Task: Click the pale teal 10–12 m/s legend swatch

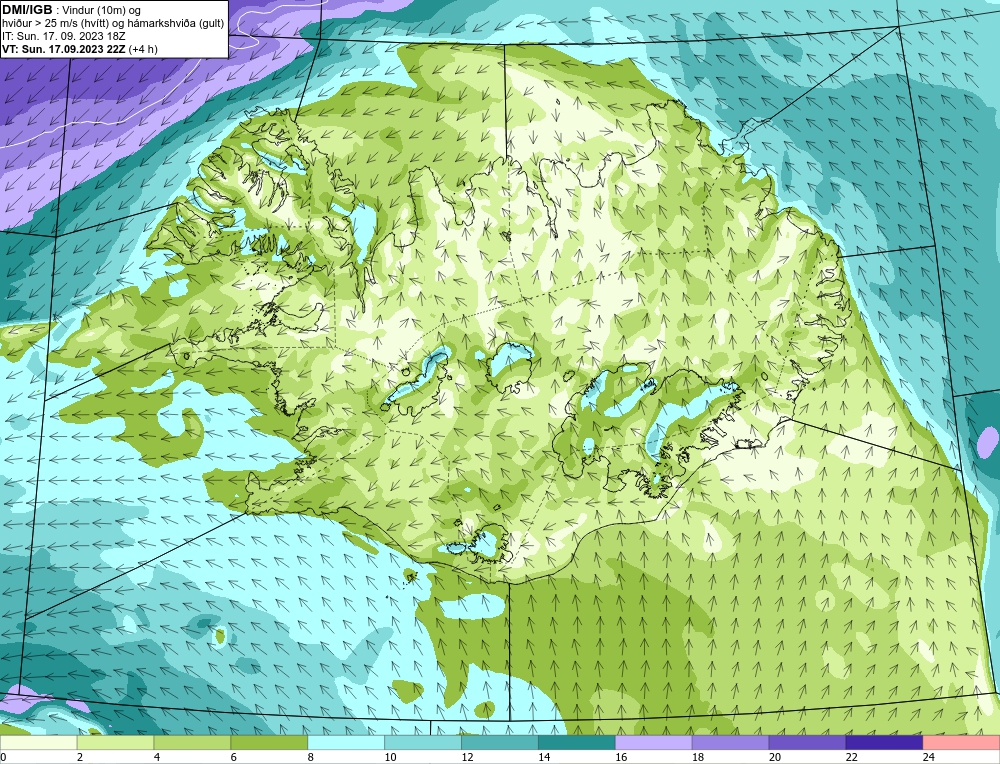Action: [x=423, y=743]
